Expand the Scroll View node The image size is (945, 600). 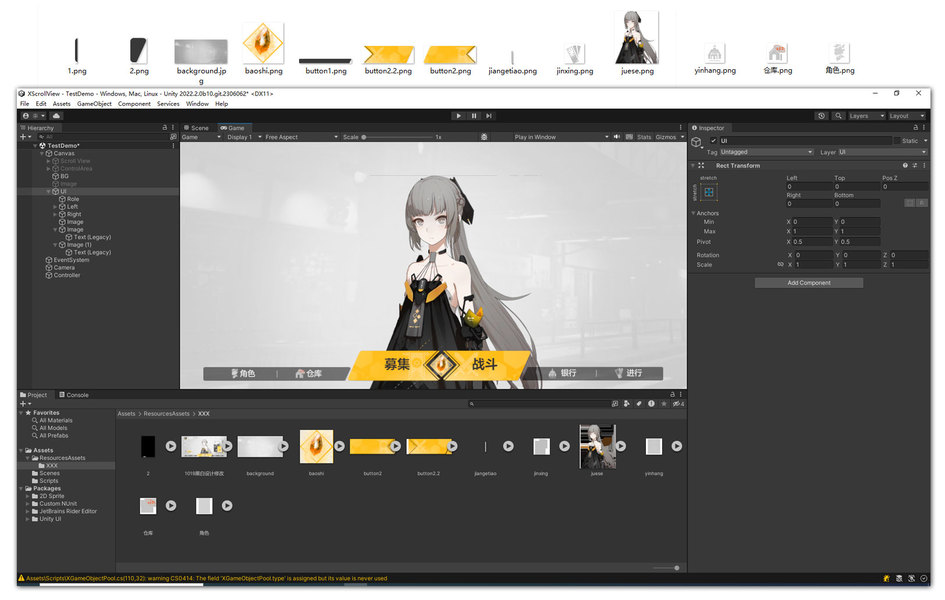49,161
